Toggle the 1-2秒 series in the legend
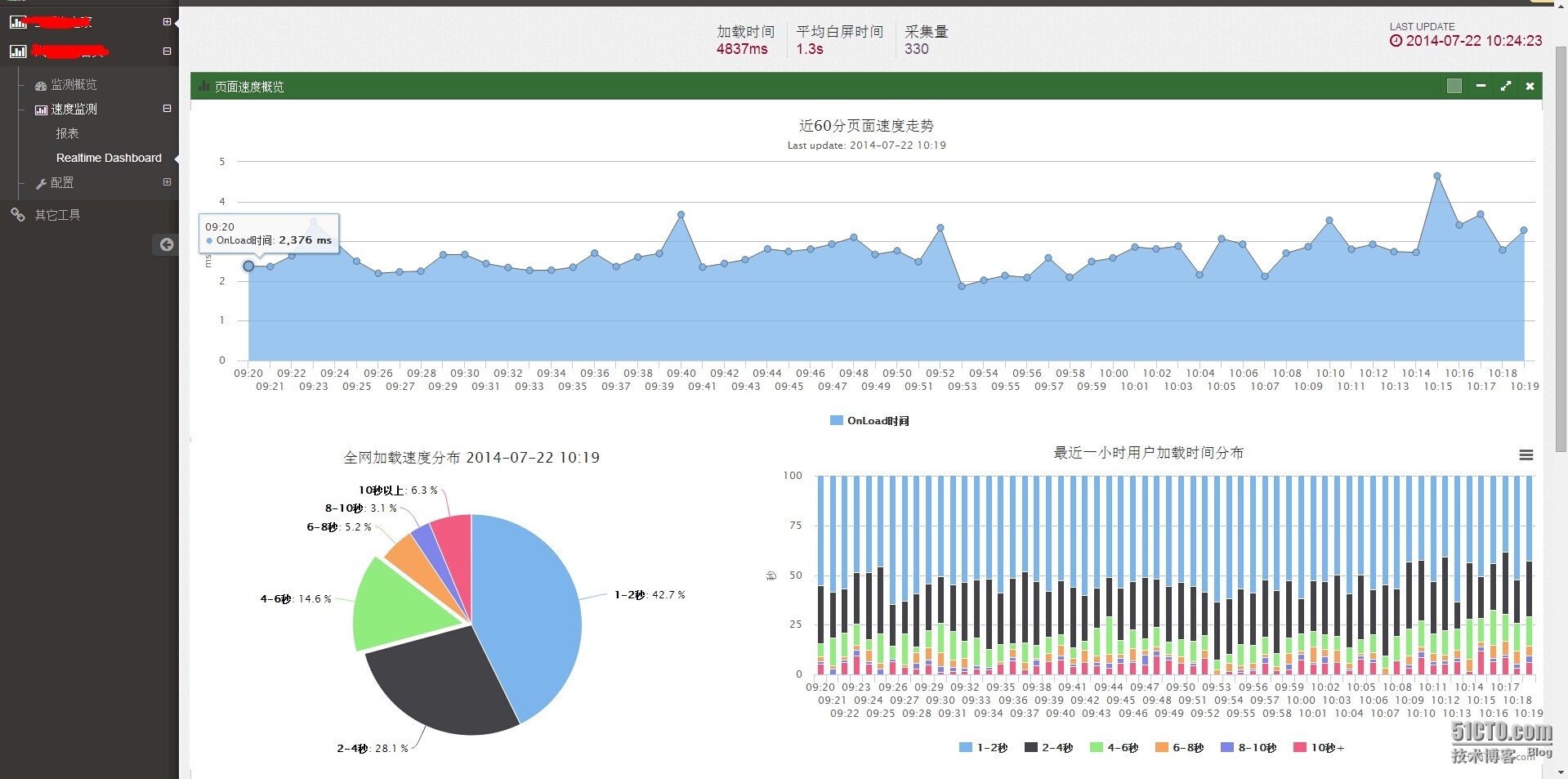Viewport: 1568px width, 779px height. pos(983,747)
